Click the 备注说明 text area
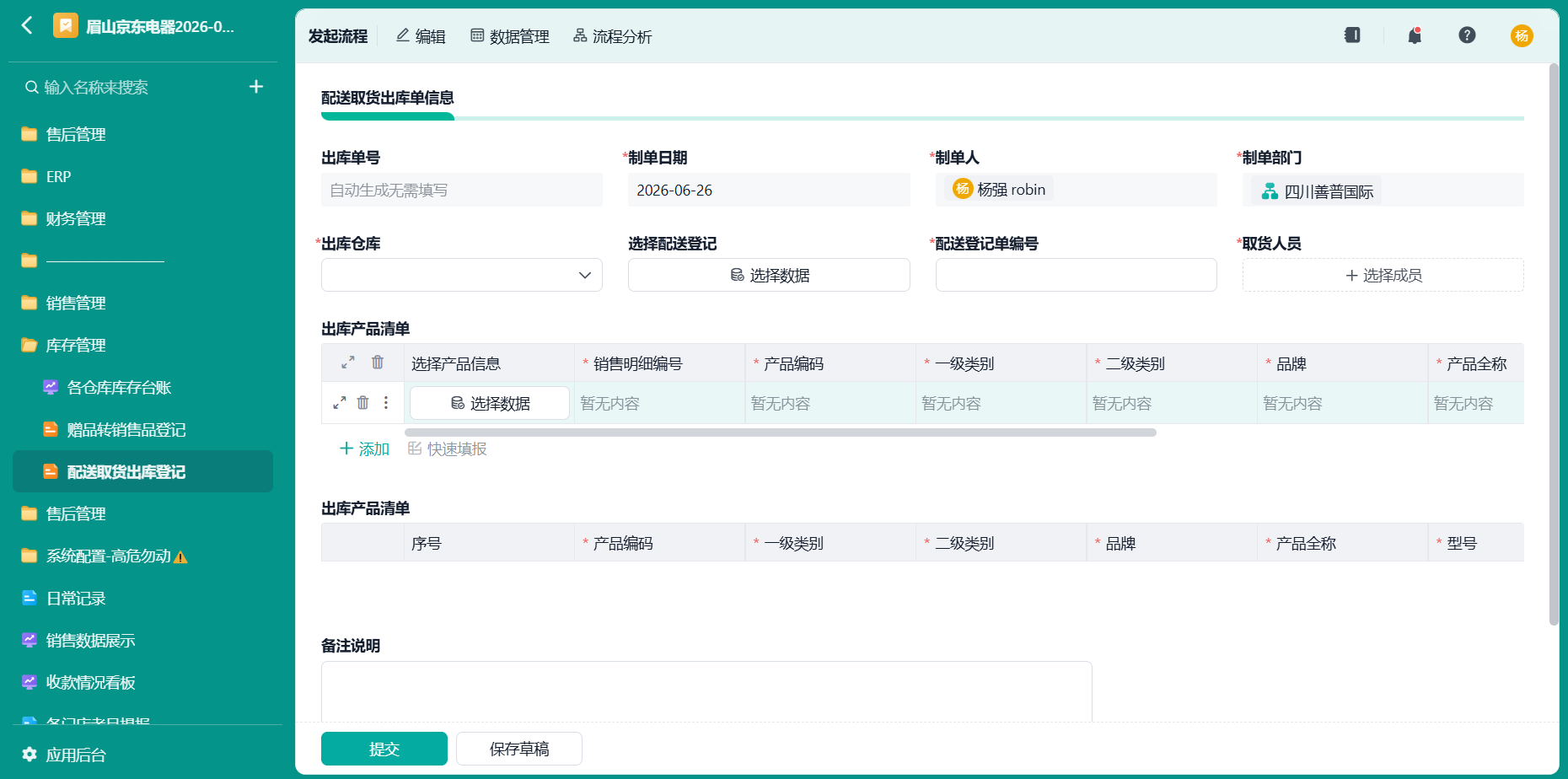Viewport: 1568px width, 779px height. click(x=706, y=691)
